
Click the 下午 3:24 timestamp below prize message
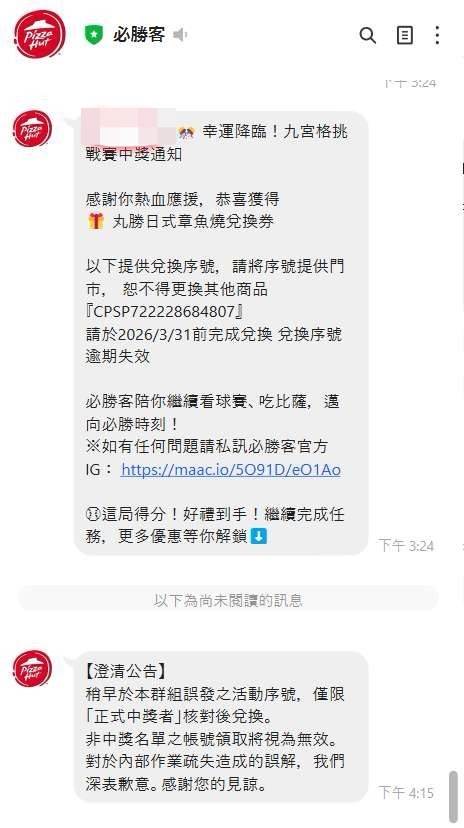coord(406,545)
